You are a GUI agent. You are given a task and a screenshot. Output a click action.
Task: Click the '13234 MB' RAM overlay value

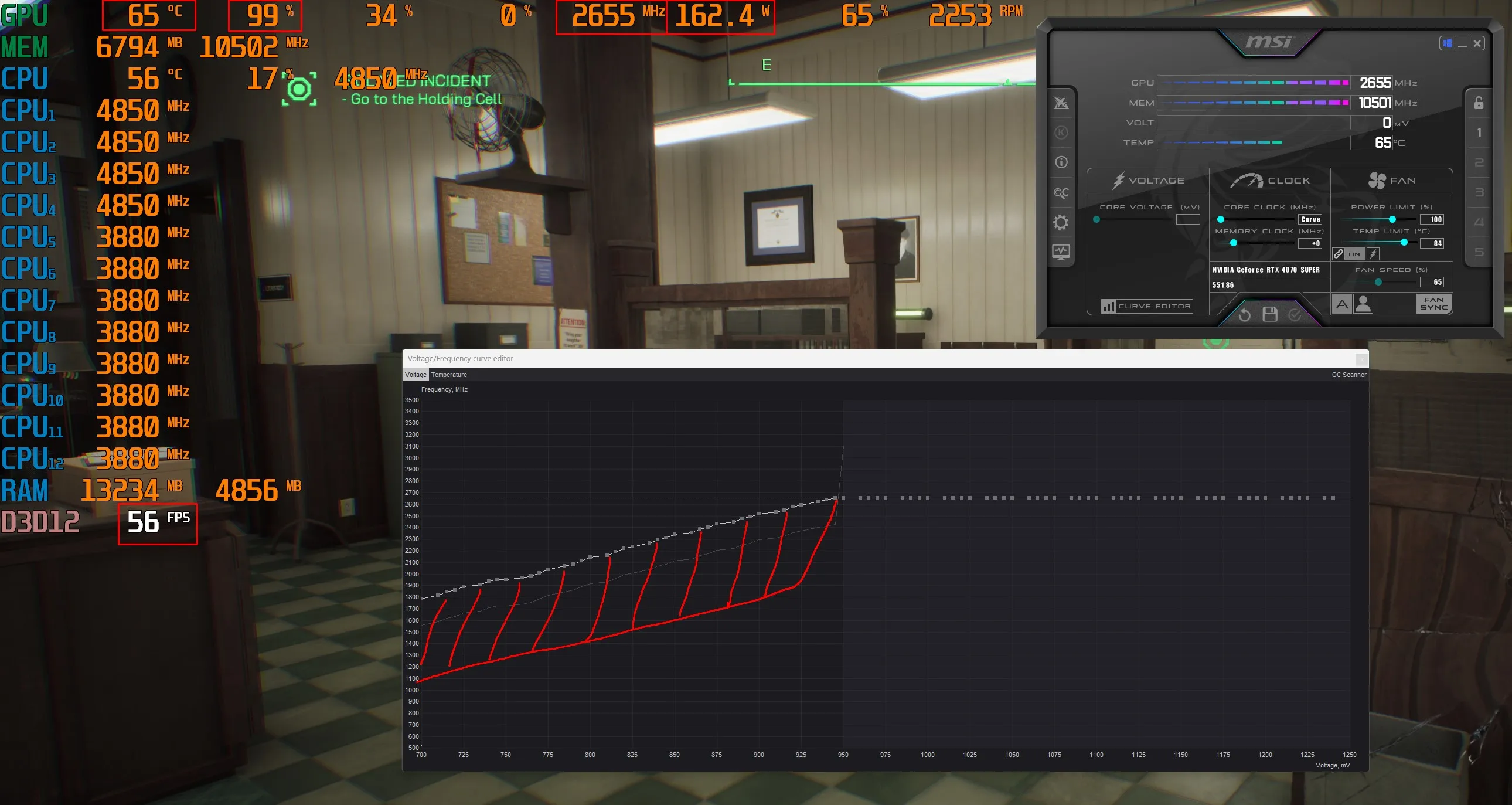pos(132,490)
